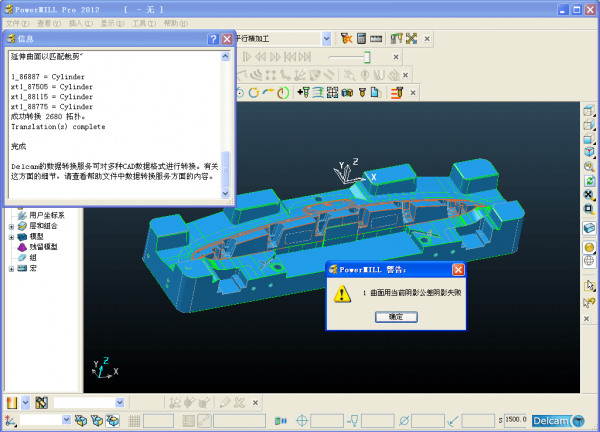600x432 pixels.
Task: Open the workplane combo dropdown in status bar
Action: [66, 420]
